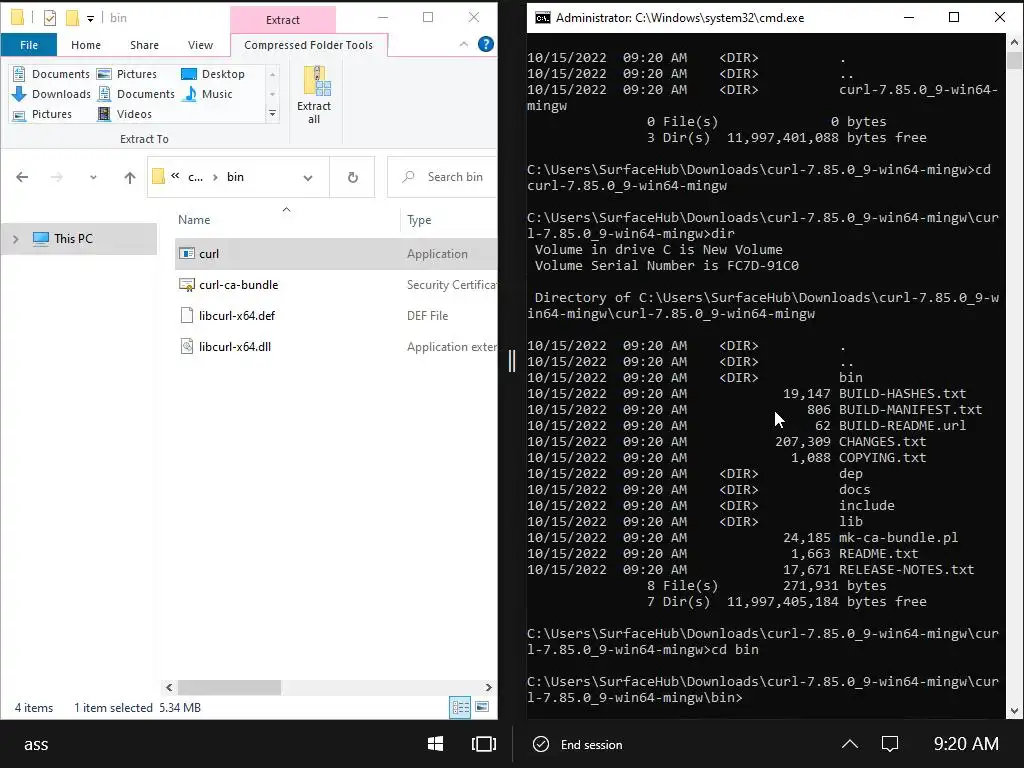This screenshot has width=1024, height=768.
Task: Click the Properties quick access toolbar icon
Action: click(x=50, y=18)
